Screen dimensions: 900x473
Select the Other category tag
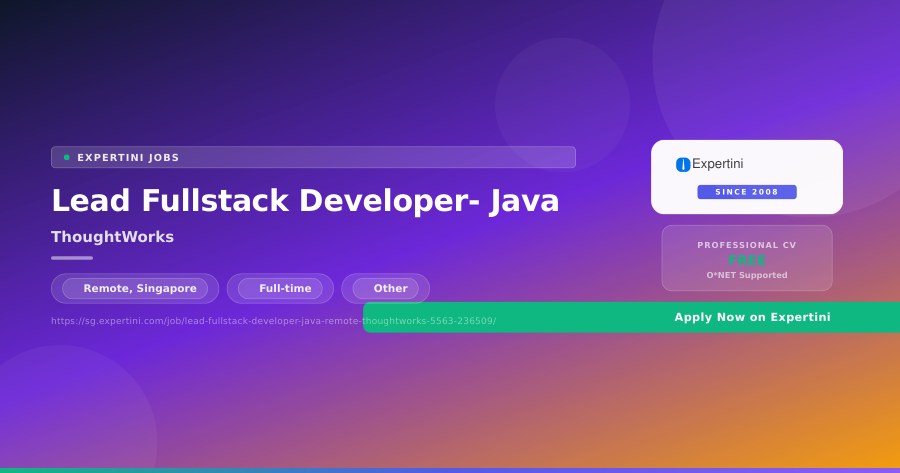[385, 288]
